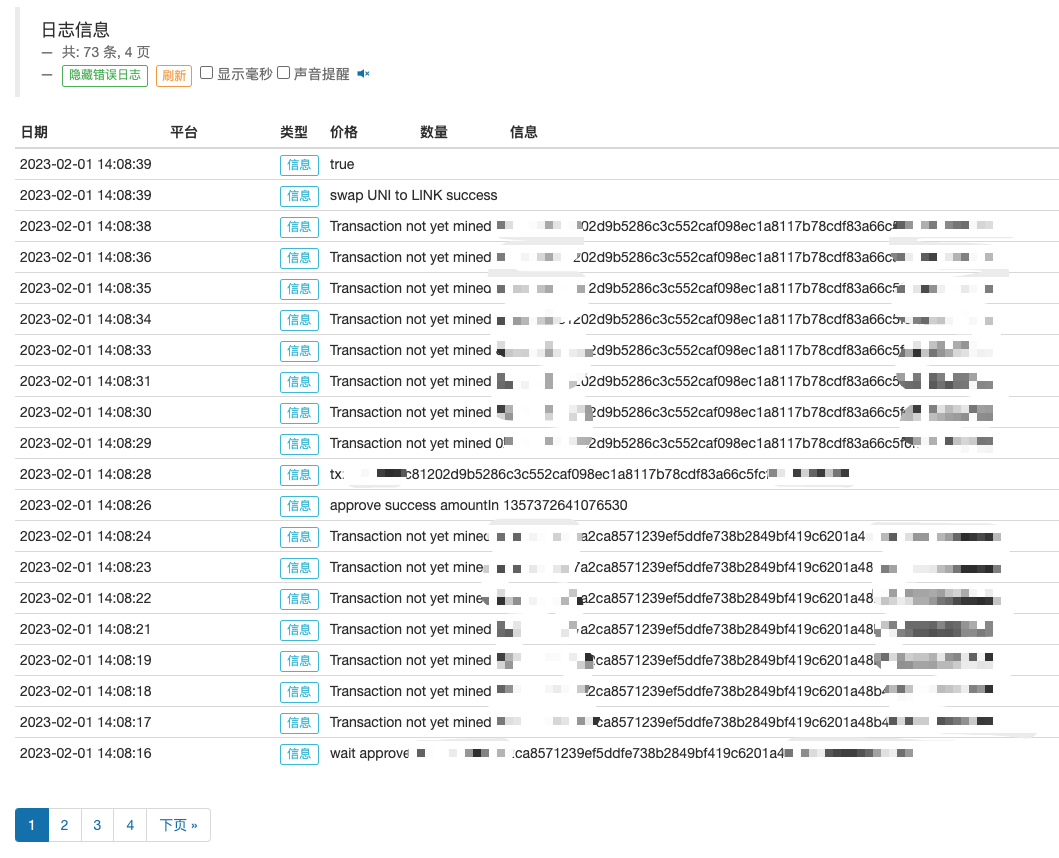Viewport: 1059px width, 858px height.
Task: Click the 信息 badge on the 14:08:28 tx row
Action: (x=299, y=474)
